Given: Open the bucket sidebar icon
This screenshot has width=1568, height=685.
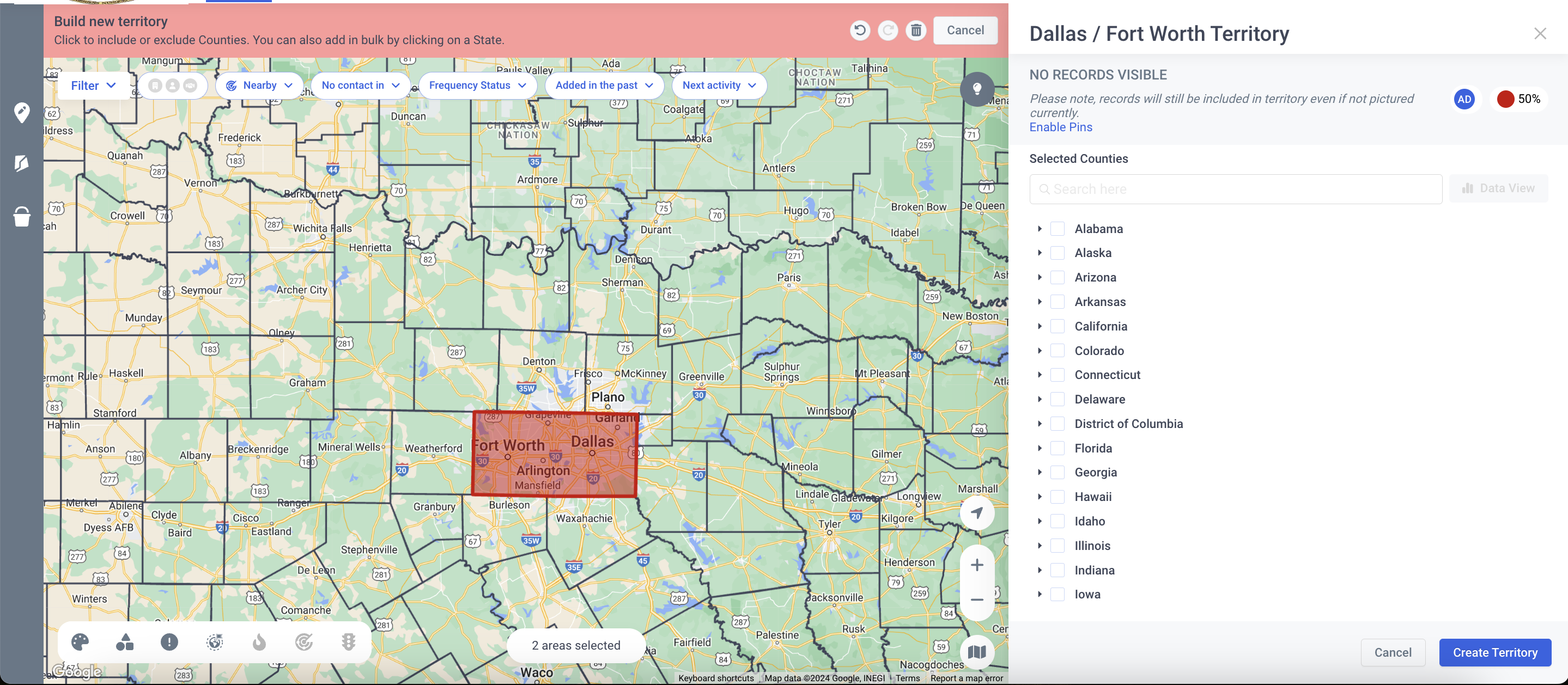Looking at the screenshot, I should pos(22,216).
